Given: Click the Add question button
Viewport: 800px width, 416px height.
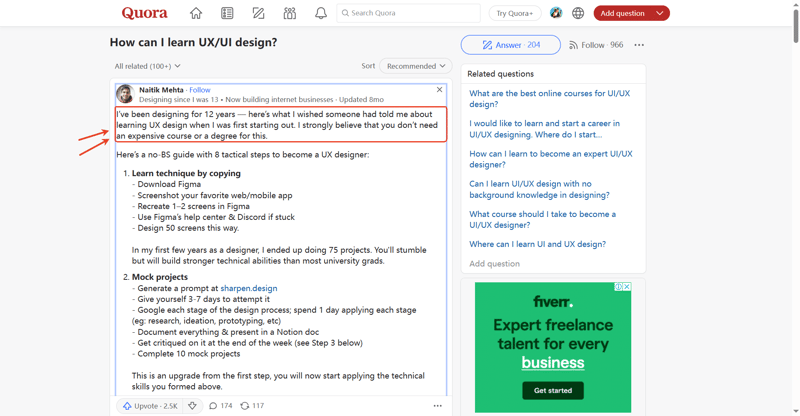Looking at the screenshot, I should pos(622,13).
